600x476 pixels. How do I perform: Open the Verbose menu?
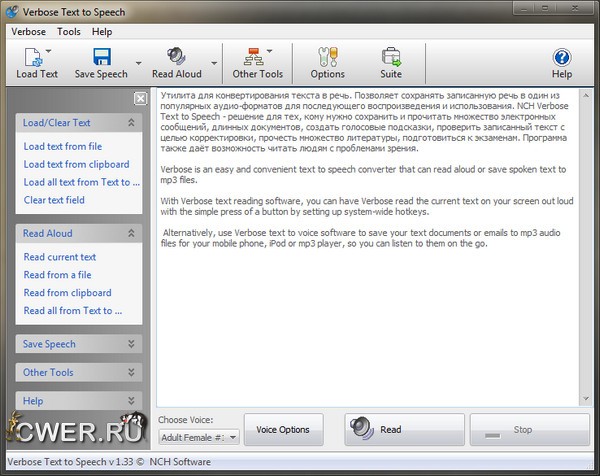coord(28,31)
